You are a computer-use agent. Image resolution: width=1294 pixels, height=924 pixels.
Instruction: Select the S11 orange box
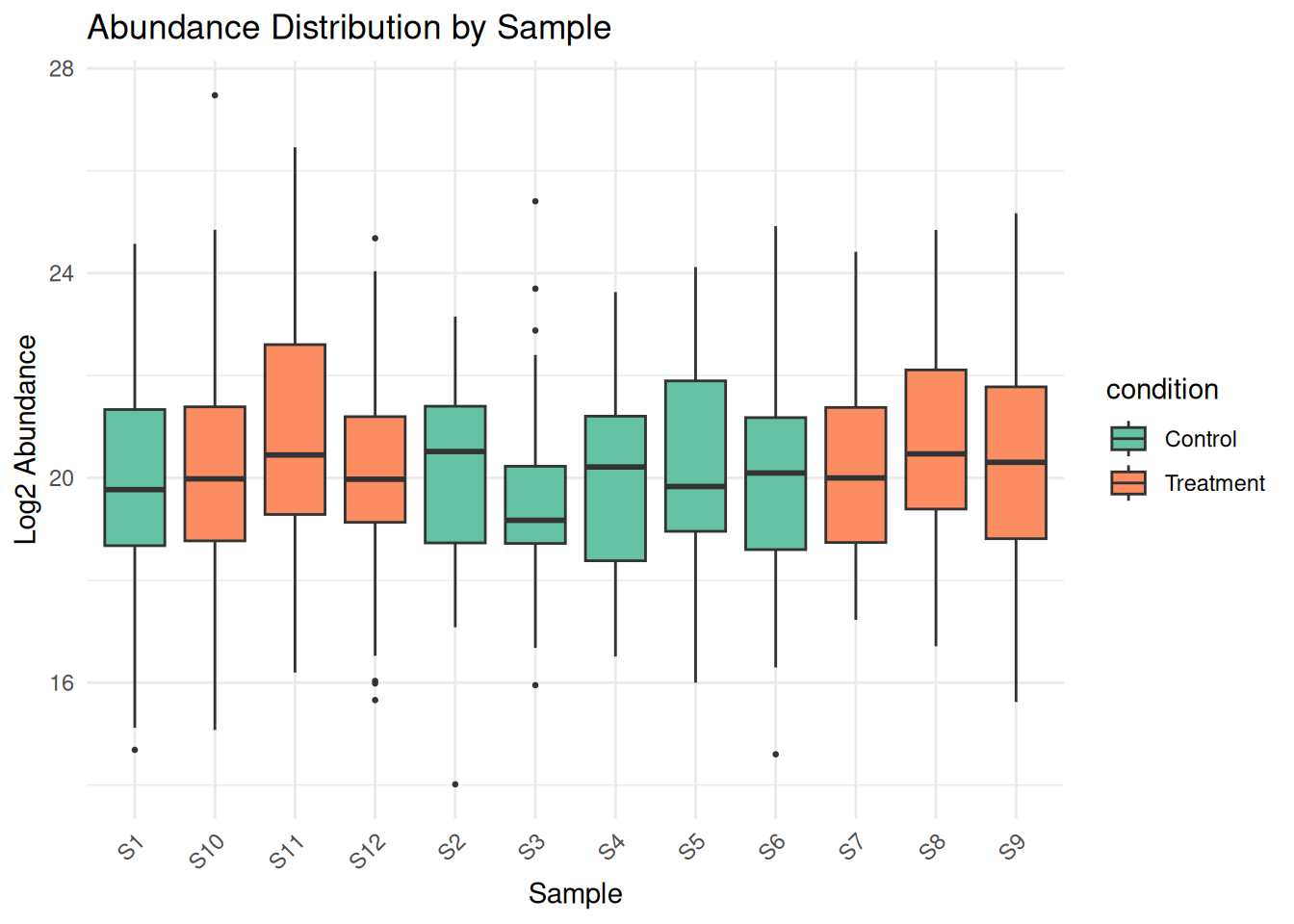[x=295, y=429]
